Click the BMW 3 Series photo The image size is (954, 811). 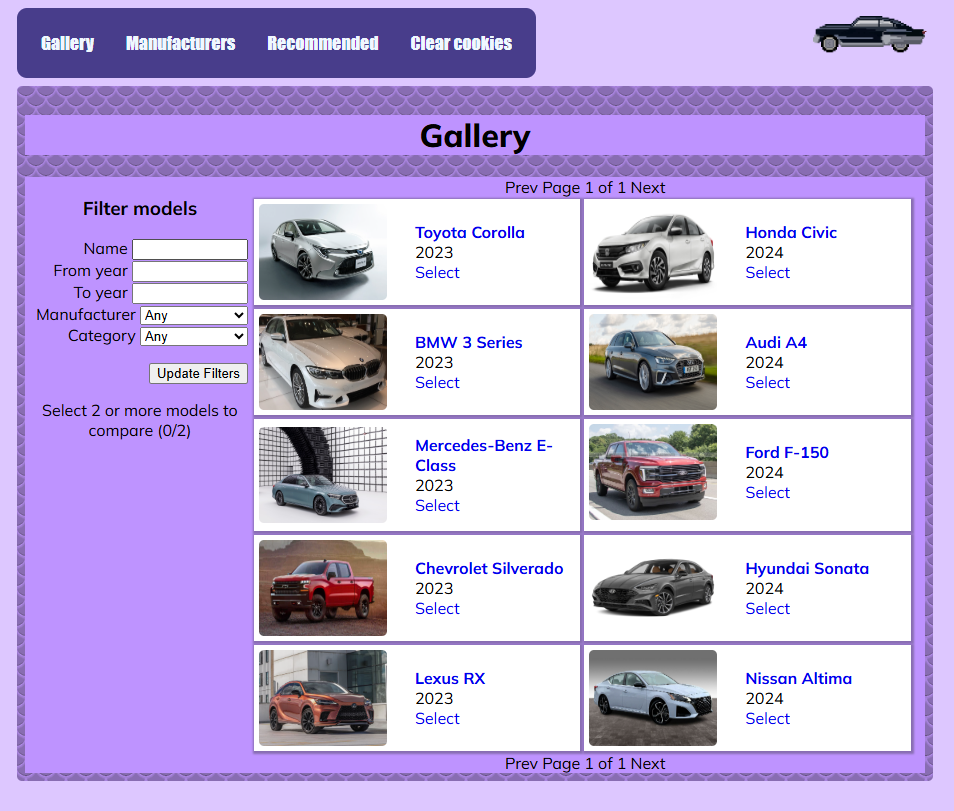pyautogui.click(x=322, y=362)
